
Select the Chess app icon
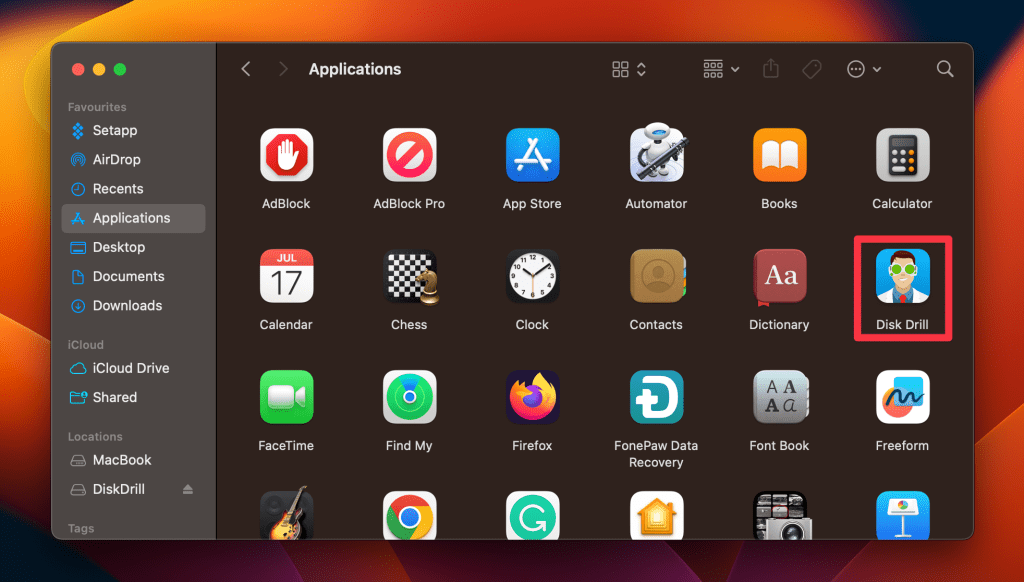click(x=411, y=276)
